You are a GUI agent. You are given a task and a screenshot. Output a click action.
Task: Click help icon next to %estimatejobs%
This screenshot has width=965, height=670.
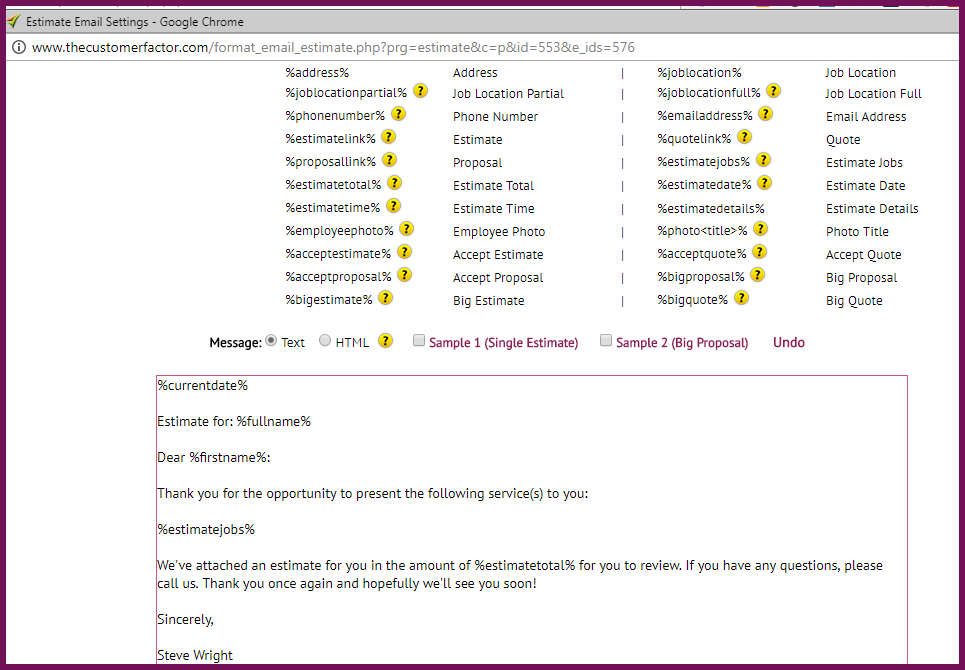(763, 160)
